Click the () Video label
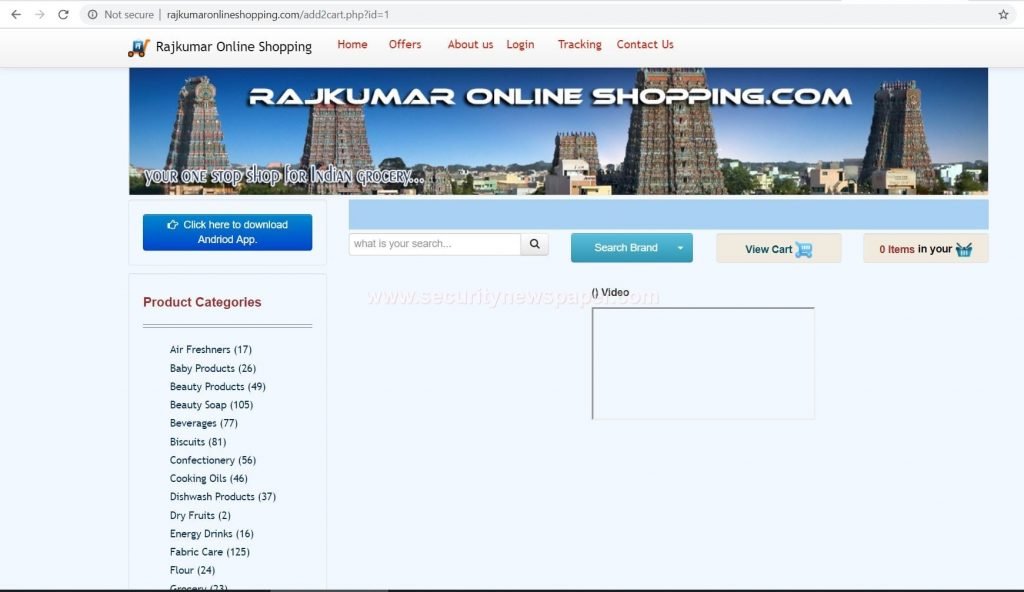 pos(610,292)
